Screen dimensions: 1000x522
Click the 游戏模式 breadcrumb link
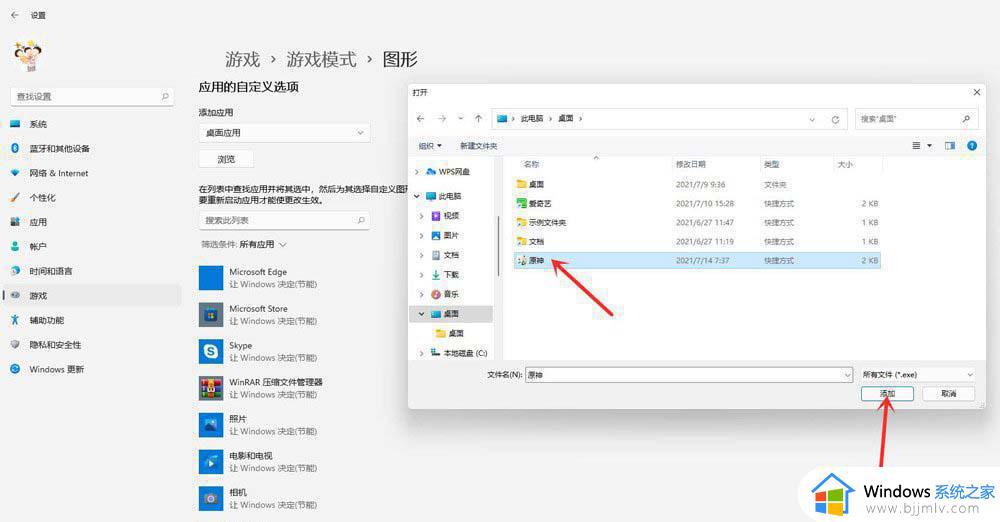pos(321,59)
